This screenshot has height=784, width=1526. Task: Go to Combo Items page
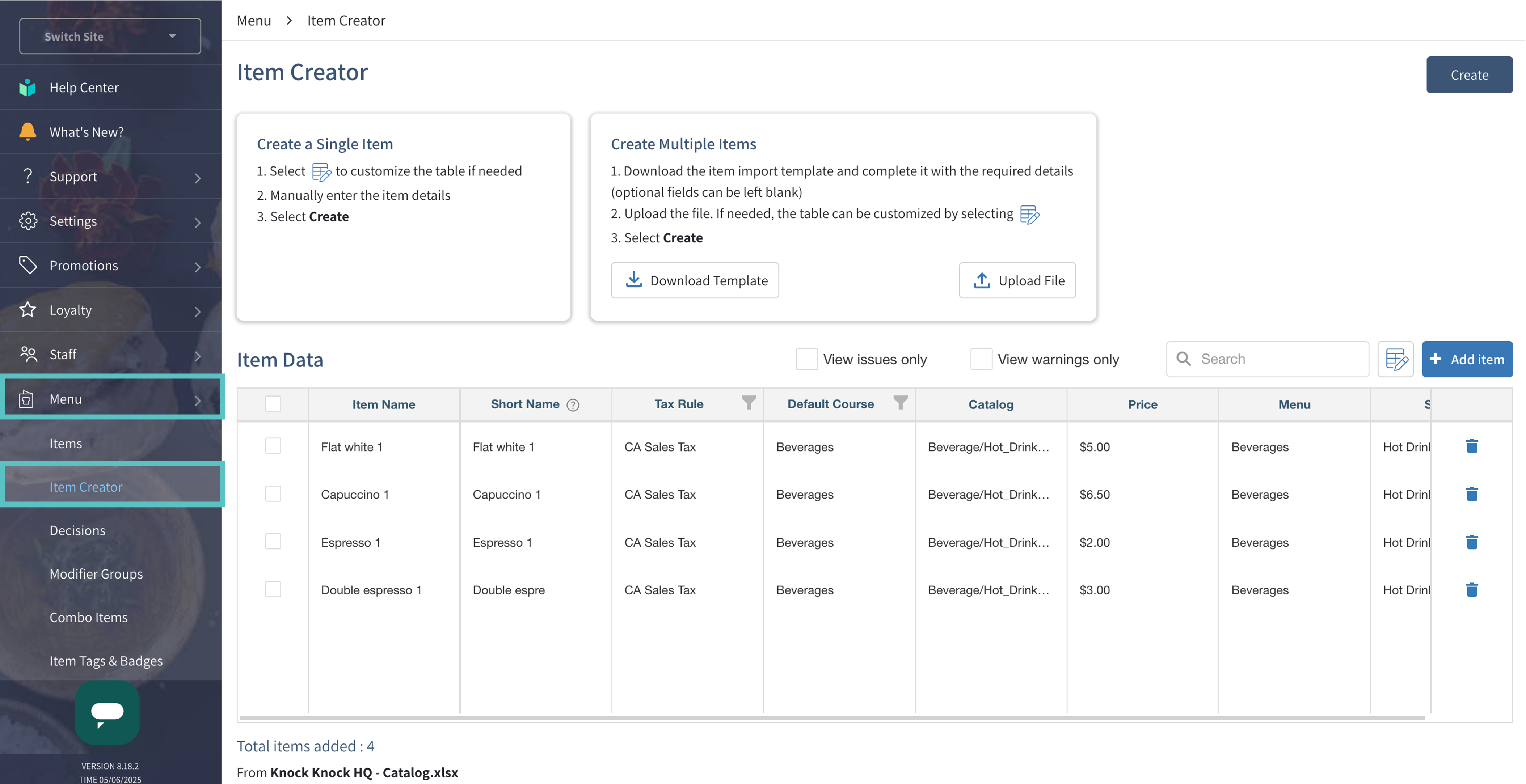click(88, 617)
